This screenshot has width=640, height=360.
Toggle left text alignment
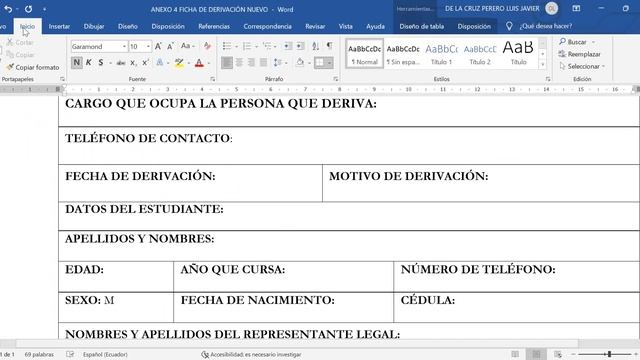[227, 62]
